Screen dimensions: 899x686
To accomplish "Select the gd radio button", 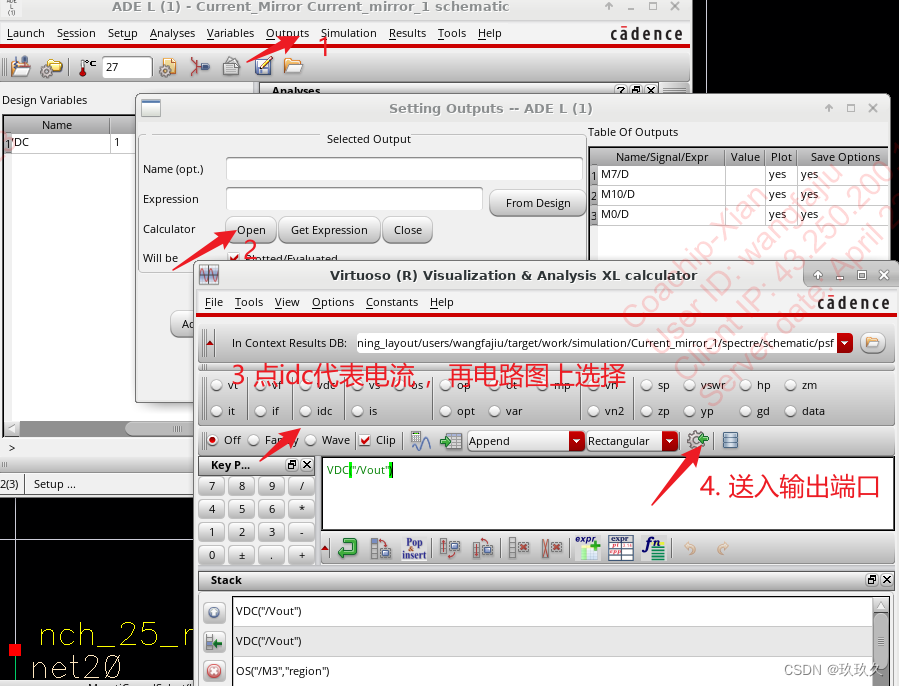I will pos(745,411).
